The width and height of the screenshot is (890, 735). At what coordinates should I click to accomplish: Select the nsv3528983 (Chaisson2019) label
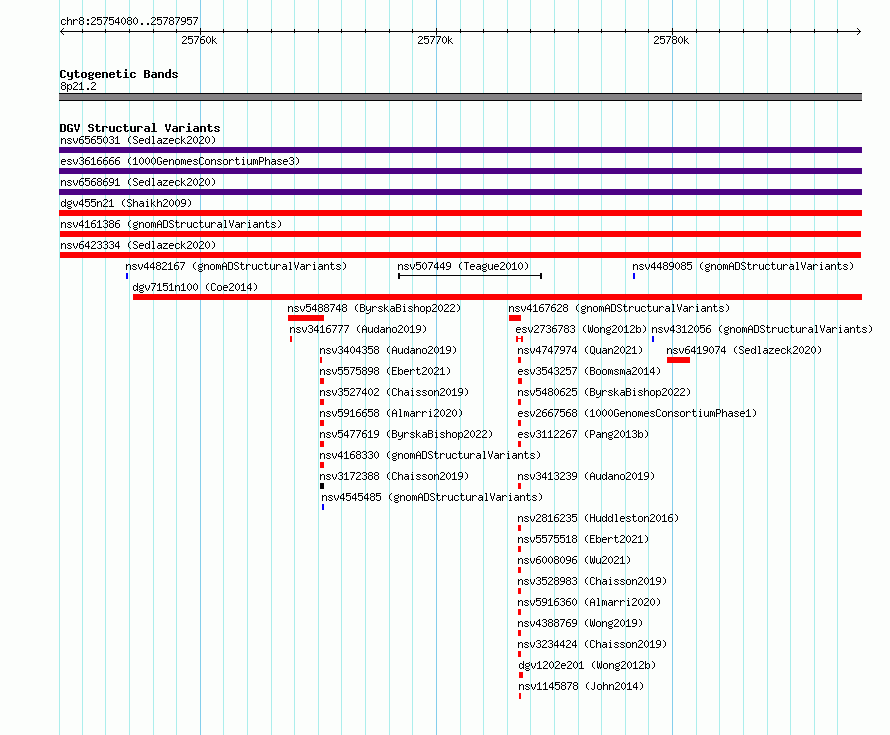click(592, 581)
